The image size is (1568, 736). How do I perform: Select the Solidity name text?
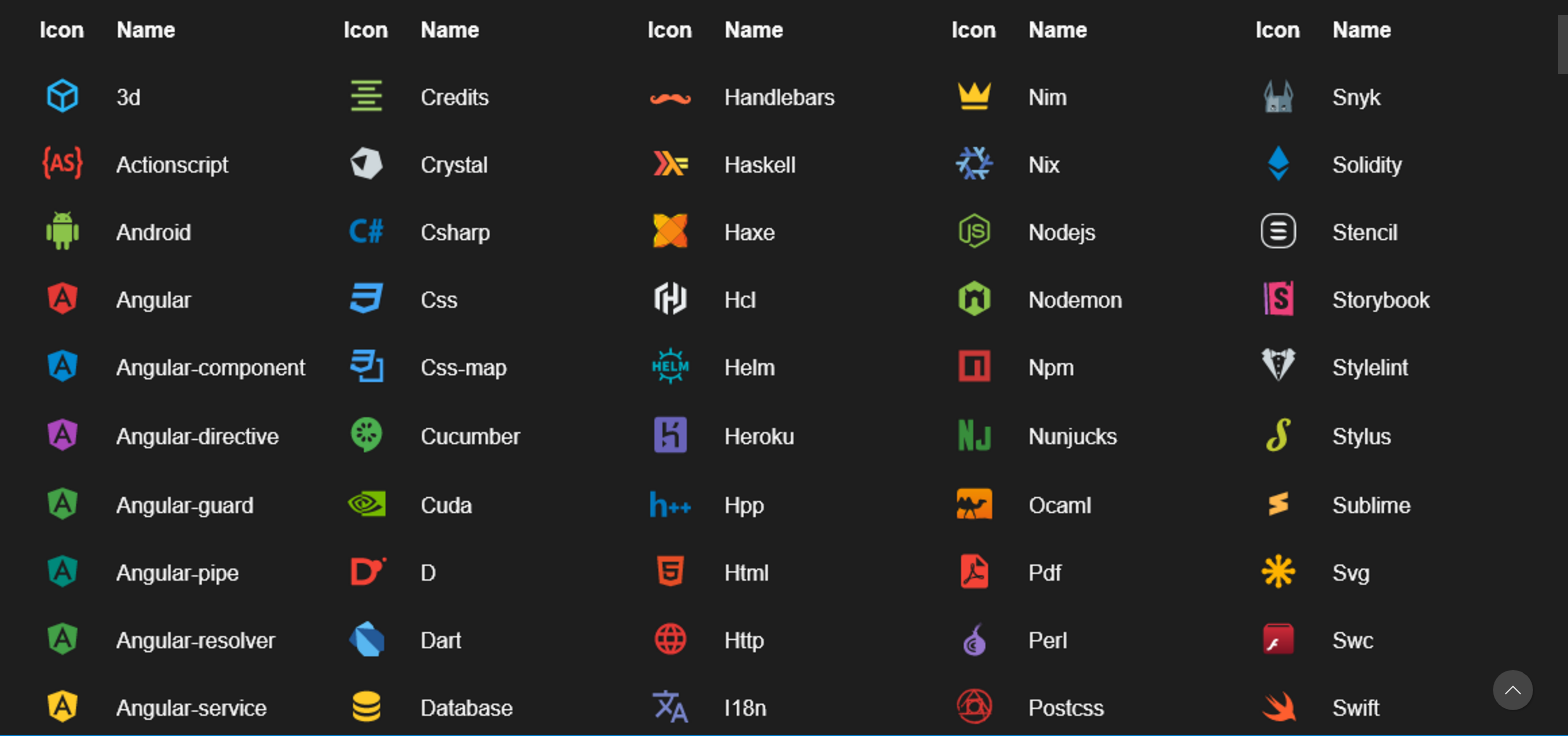pyautogui.click(x=1367, y=164)
